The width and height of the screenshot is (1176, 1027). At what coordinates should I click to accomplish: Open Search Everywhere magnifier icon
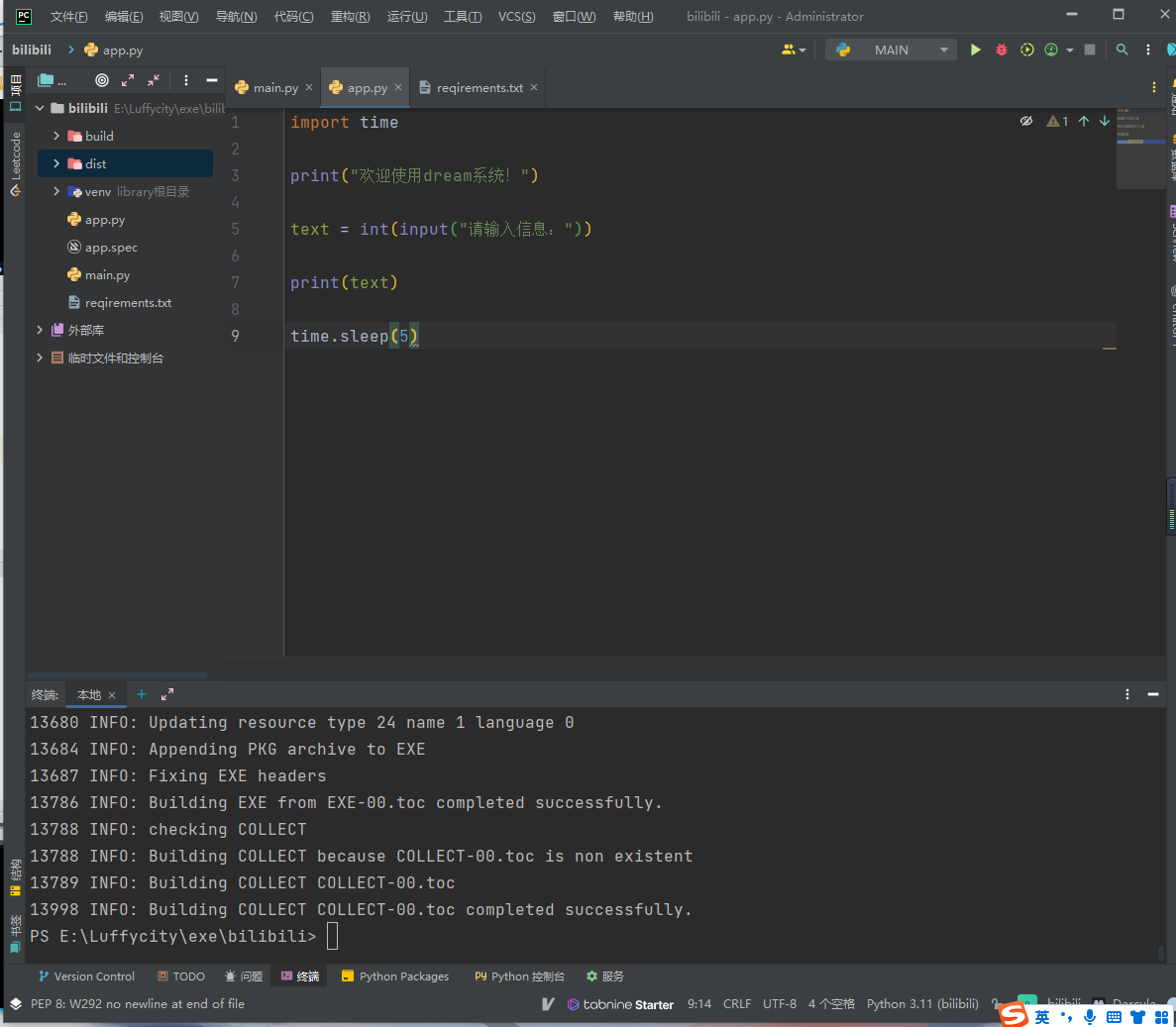pyautogui.click(x=1123, y=50)
